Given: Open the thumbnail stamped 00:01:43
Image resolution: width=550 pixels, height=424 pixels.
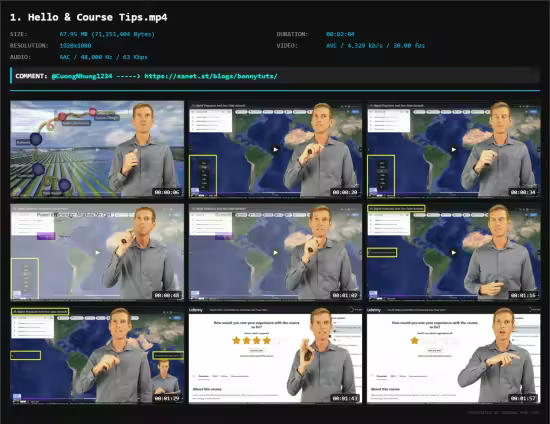Looking at the screenshot, I should click(275, 355).
